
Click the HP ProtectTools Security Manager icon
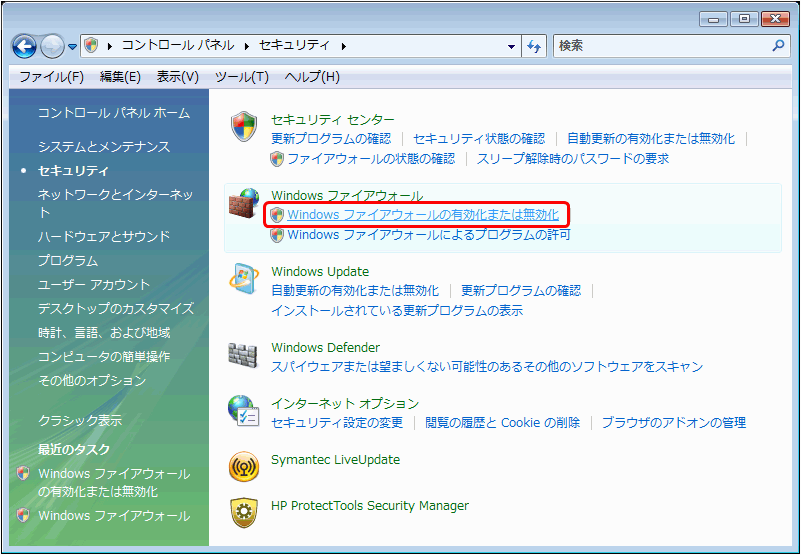pos(244,513)
